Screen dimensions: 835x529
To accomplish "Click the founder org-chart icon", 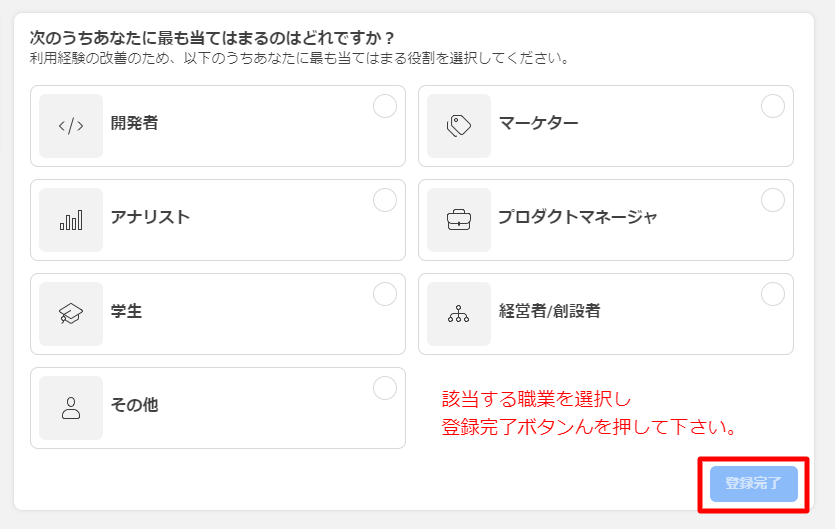I will coord(459,314).
